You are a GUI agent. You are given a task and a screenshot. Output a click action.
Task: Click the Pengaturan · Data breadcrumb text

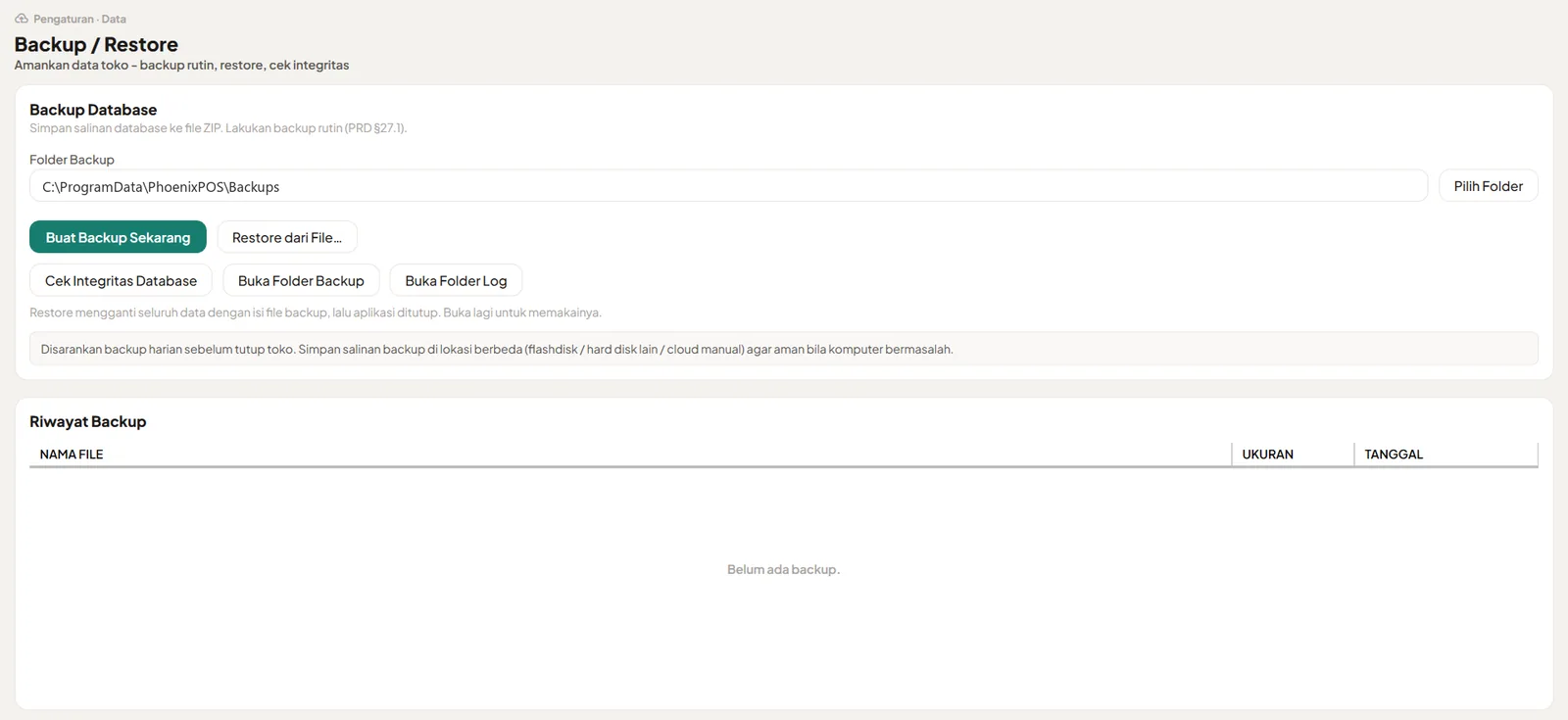(x=79, y=19)
